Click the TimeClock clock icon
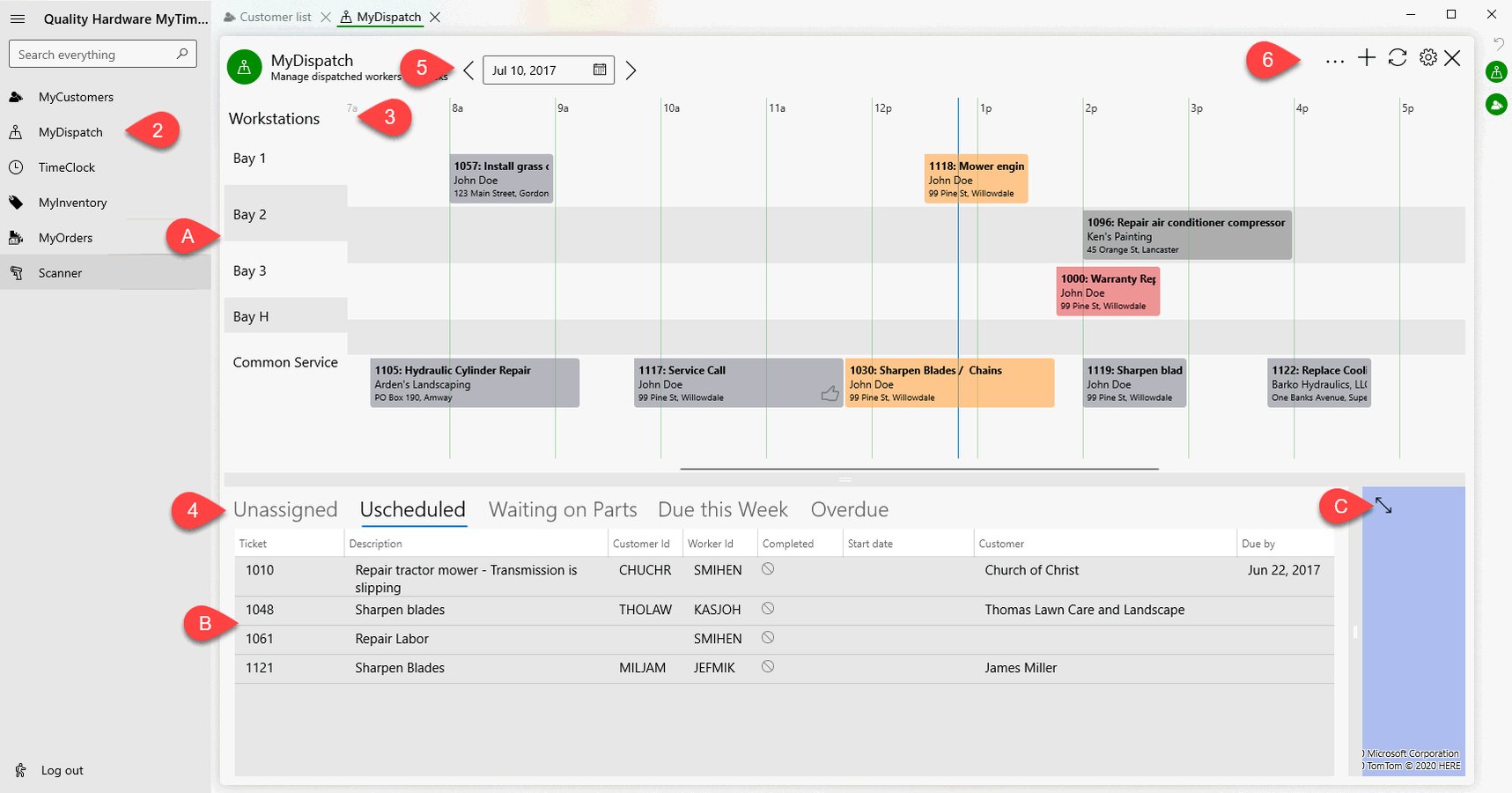The width and height of the screenshot is (1512, 793). pos(16,167)
